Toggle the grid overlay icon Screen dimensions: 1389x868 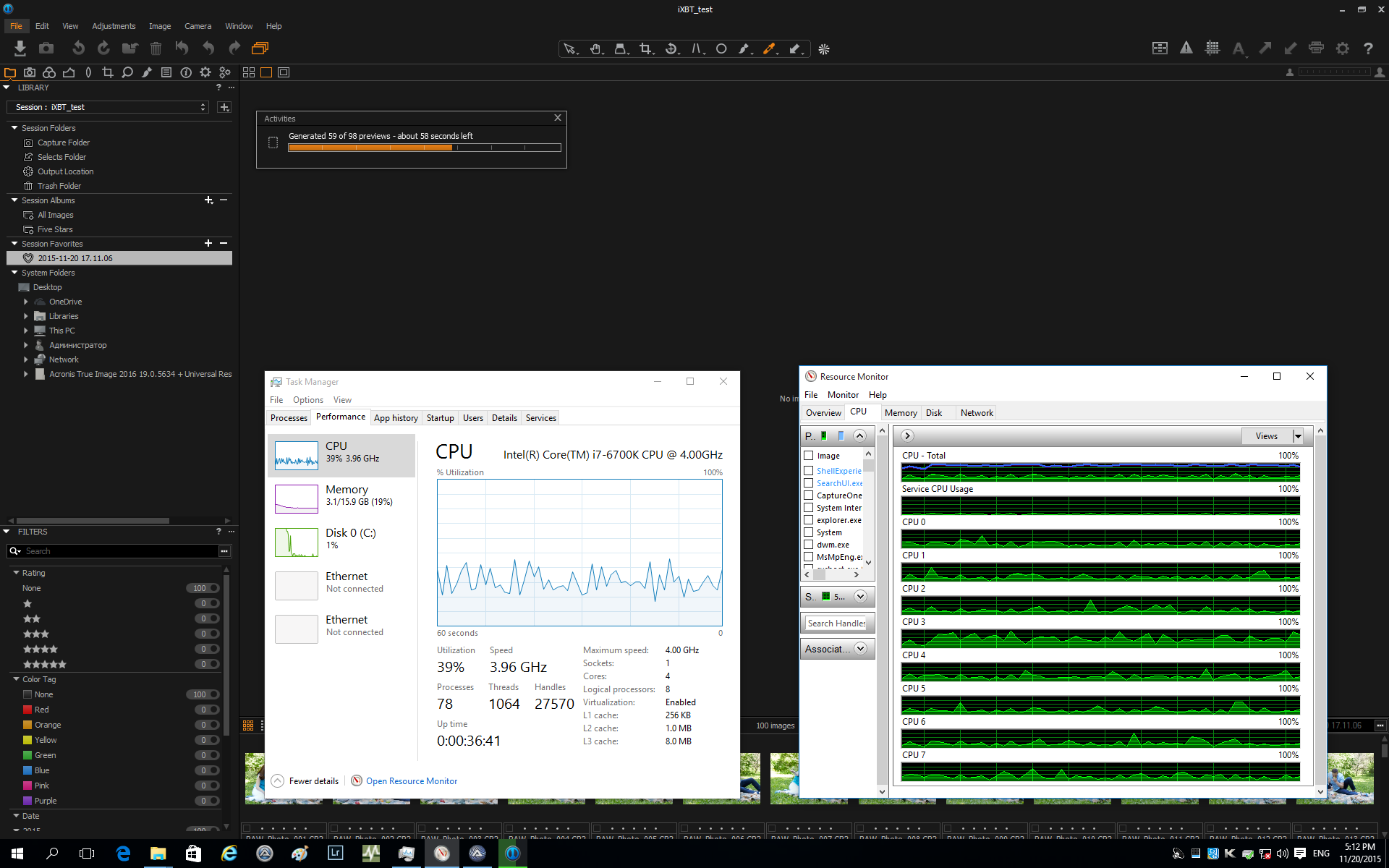click(1212, 48)
